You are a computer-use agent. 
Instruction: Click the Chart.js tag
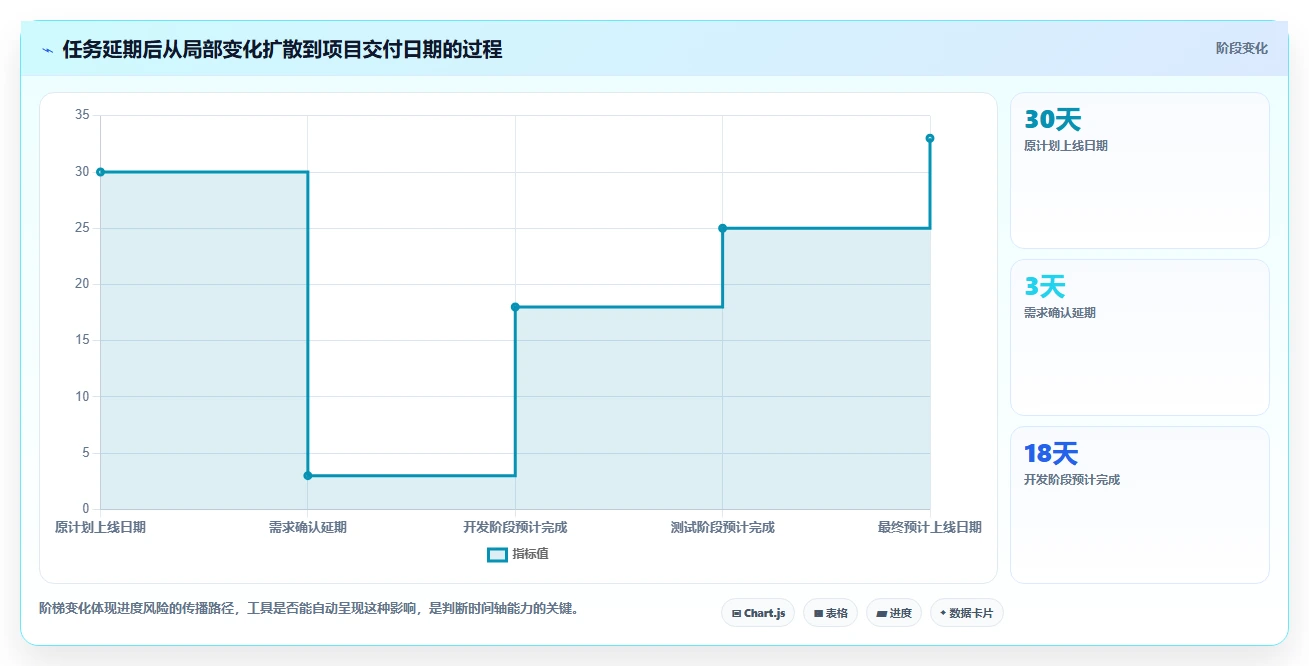point(758,613)
